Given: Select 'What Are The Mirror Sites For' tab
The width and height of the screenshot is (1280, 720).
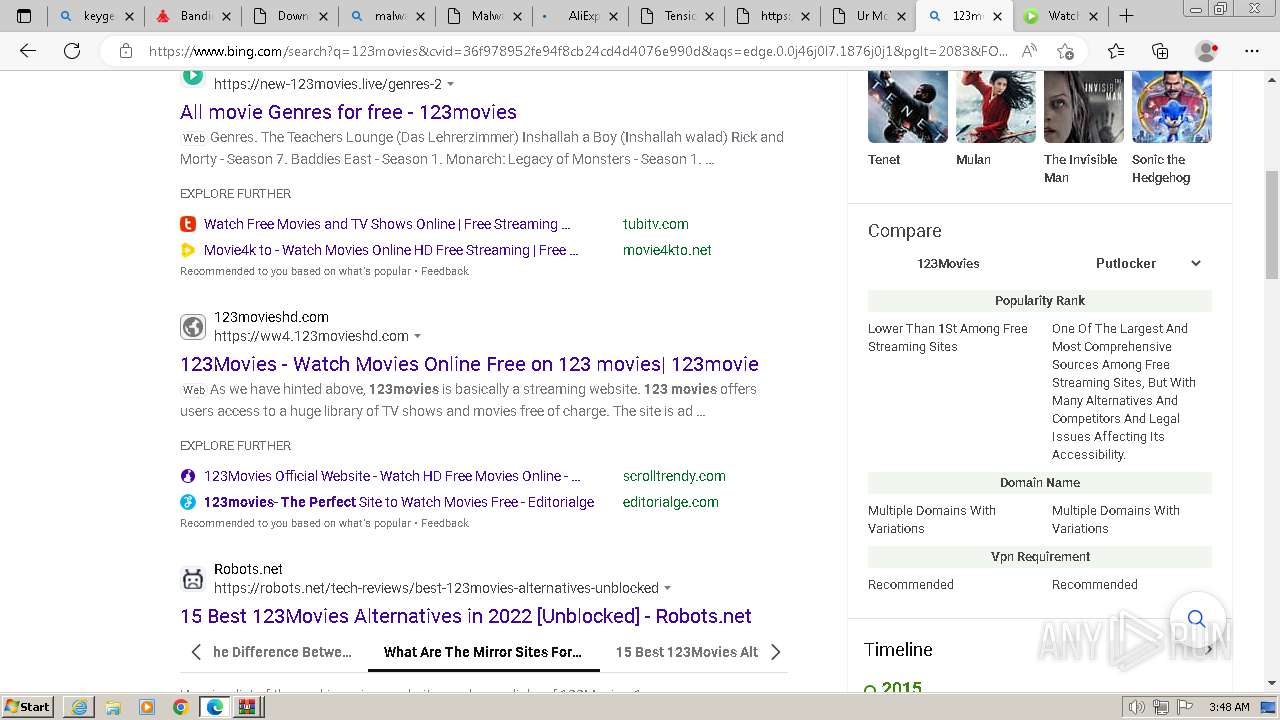Looking at the screenshot, I should (x=483, y=652).
